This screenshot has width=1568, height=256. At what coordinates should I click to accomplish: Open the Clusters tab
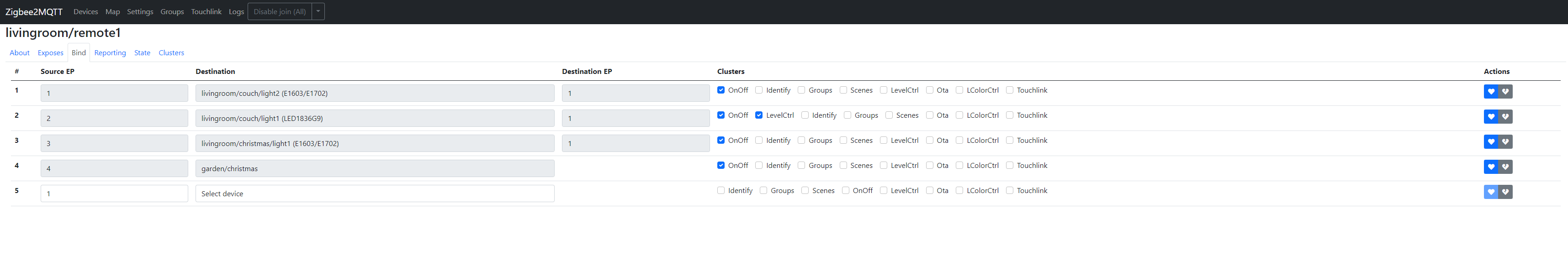[x=171, y=53]
